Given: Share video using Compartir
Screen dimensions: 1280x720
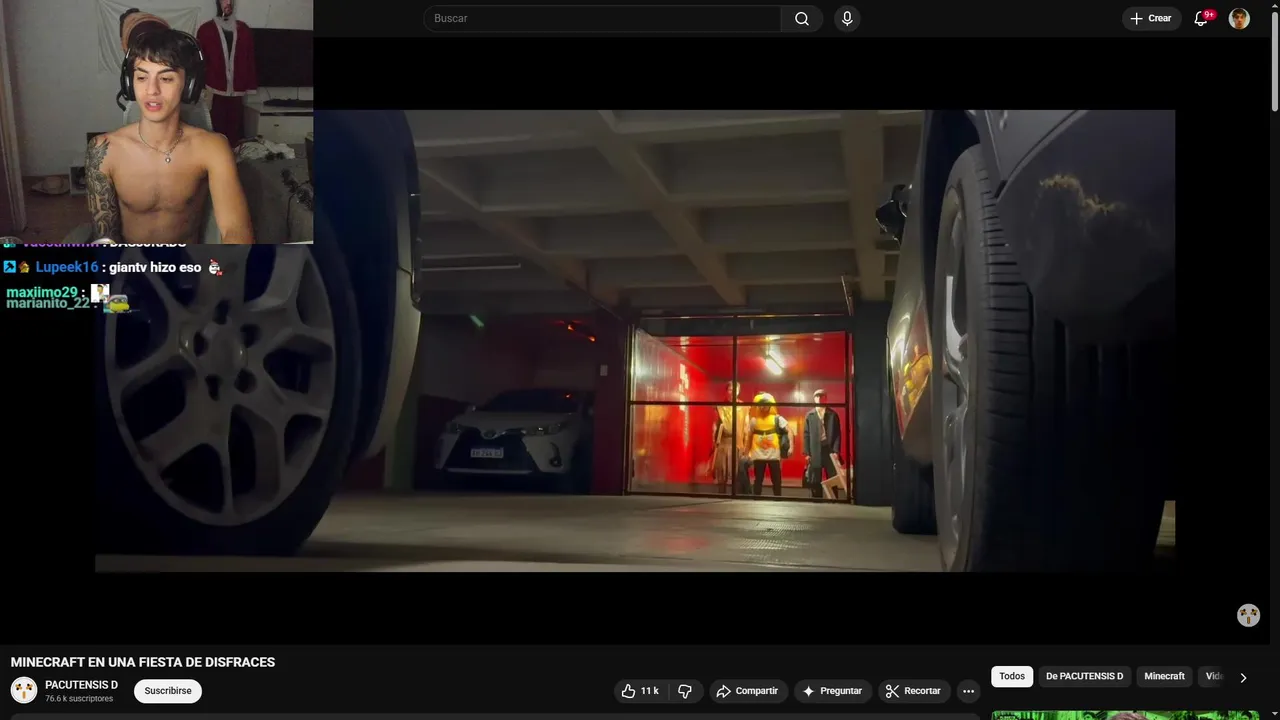Looking at the screenshot, I should pos(747,691).
